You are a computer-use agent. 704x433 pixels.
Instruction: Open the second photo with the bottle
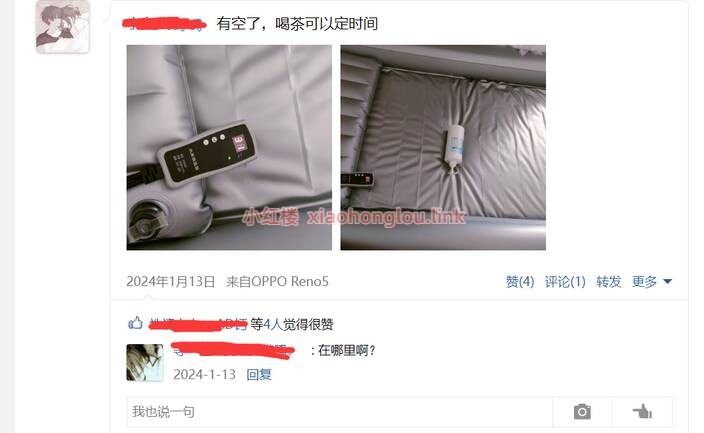(443, 147)
